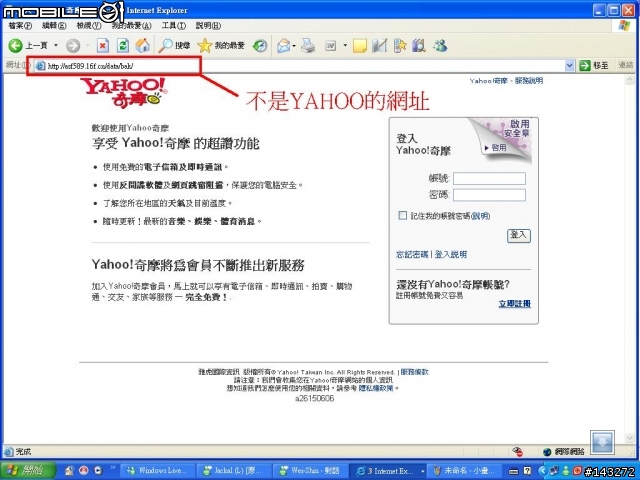This screenshot has width=640, height=480.
Task: Click the grey Forward arrow button
Action: pos(73,45)
